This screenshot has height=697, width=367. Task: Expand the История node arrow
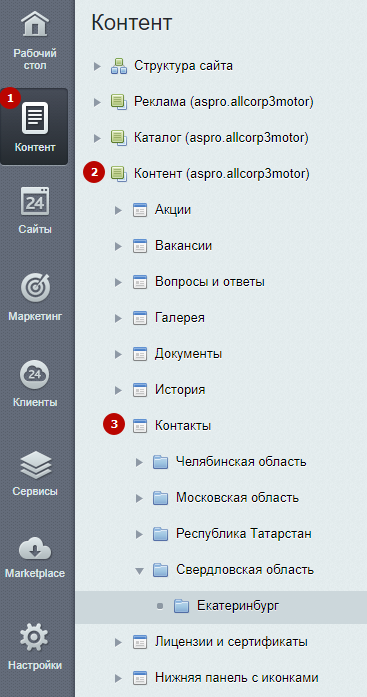(118, 391)
